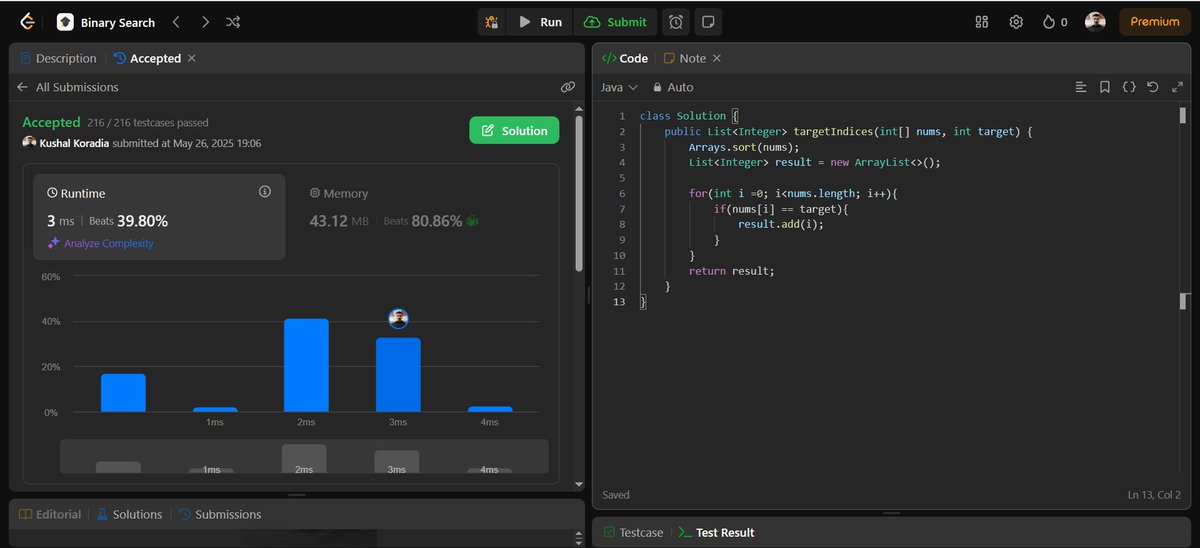Open the layout manager icon
Screen dimensions: 1200x548
[982, 22]
